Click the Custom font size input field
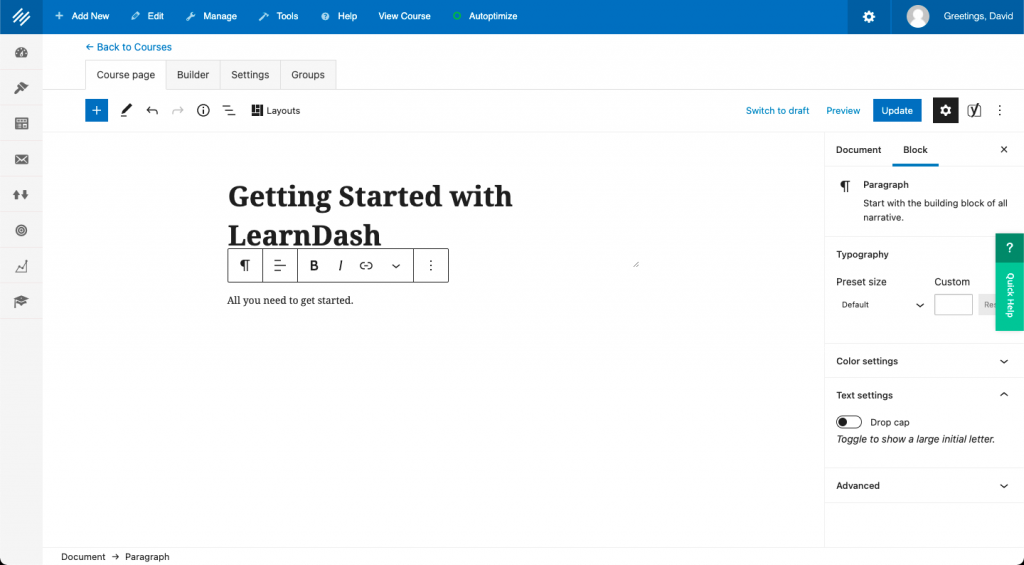This screenshot has height=565, width=1024. pyautogui.click(x=953, y=305)
